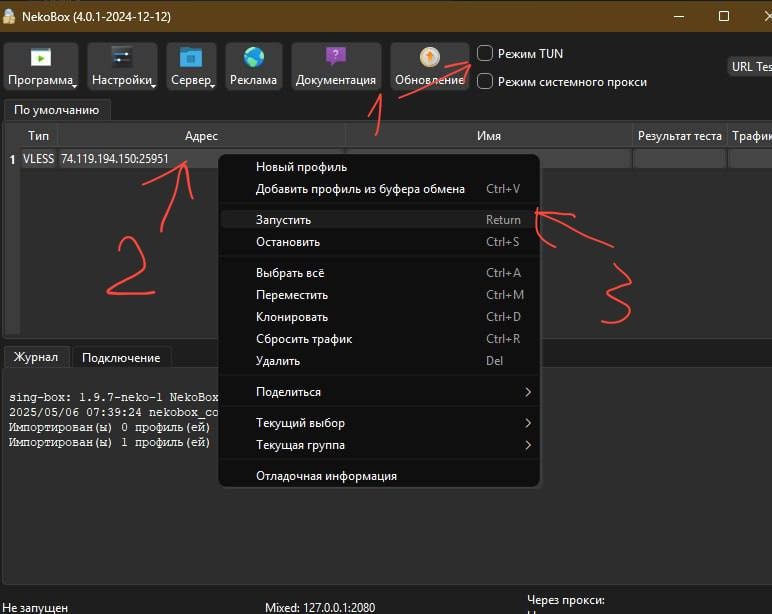Choose Сбросить трафик in context menu

(379, 339)
